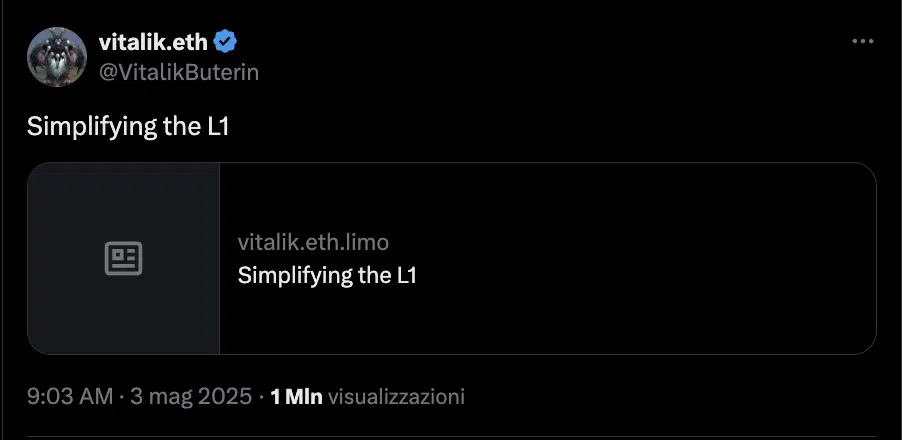
Task: Click the 9:03 AM timestamp
Action: coord(70,397)
